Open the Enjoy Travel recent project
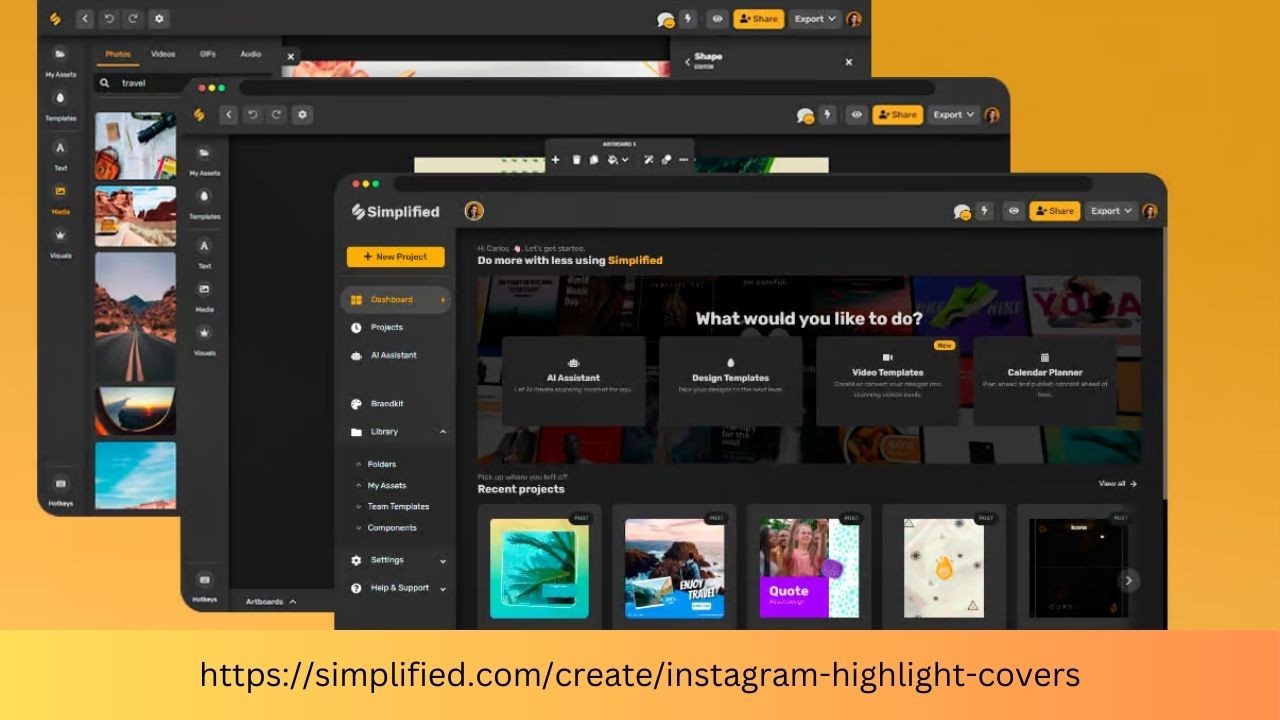This screenshot has height=720, width=1280. (675, 567)
